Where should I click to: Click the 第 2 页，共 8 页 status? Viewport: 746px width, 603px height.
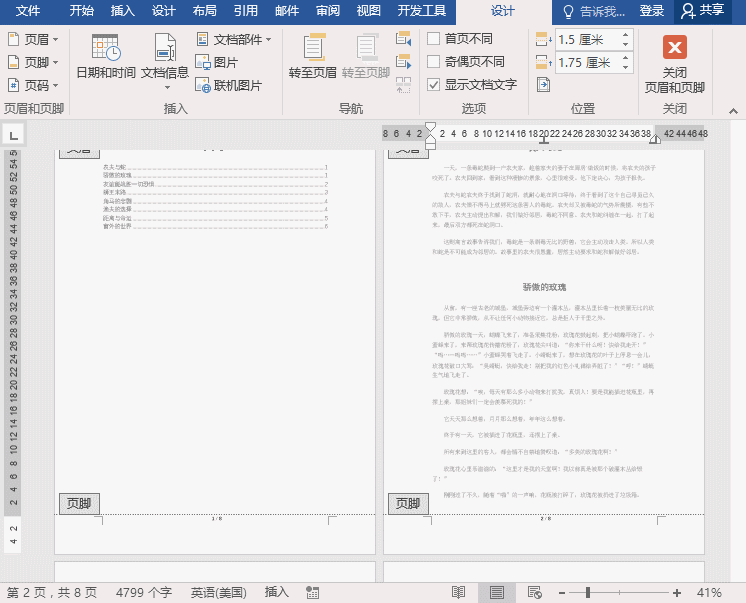pyautogui.click(x=52, y=593)
